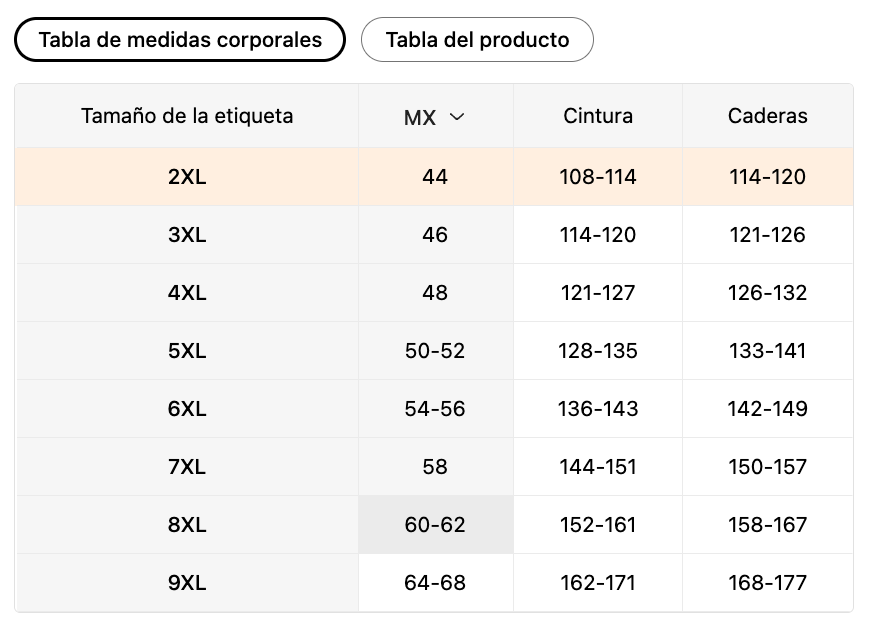Click the Cintura column header
876x626 pixels.
click(x=598, y=116)
